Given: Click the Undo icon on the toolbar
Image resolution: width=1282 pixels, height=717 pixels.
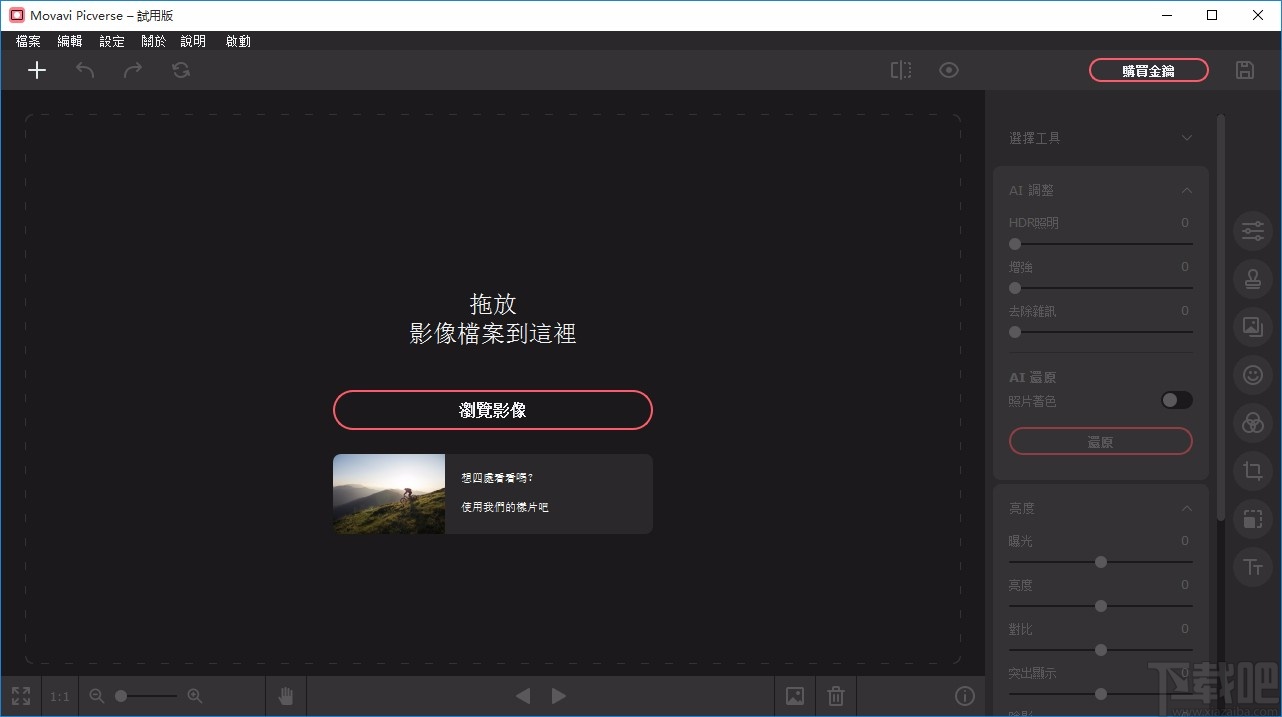Looking at the screenshot, I should pos(85,70).
